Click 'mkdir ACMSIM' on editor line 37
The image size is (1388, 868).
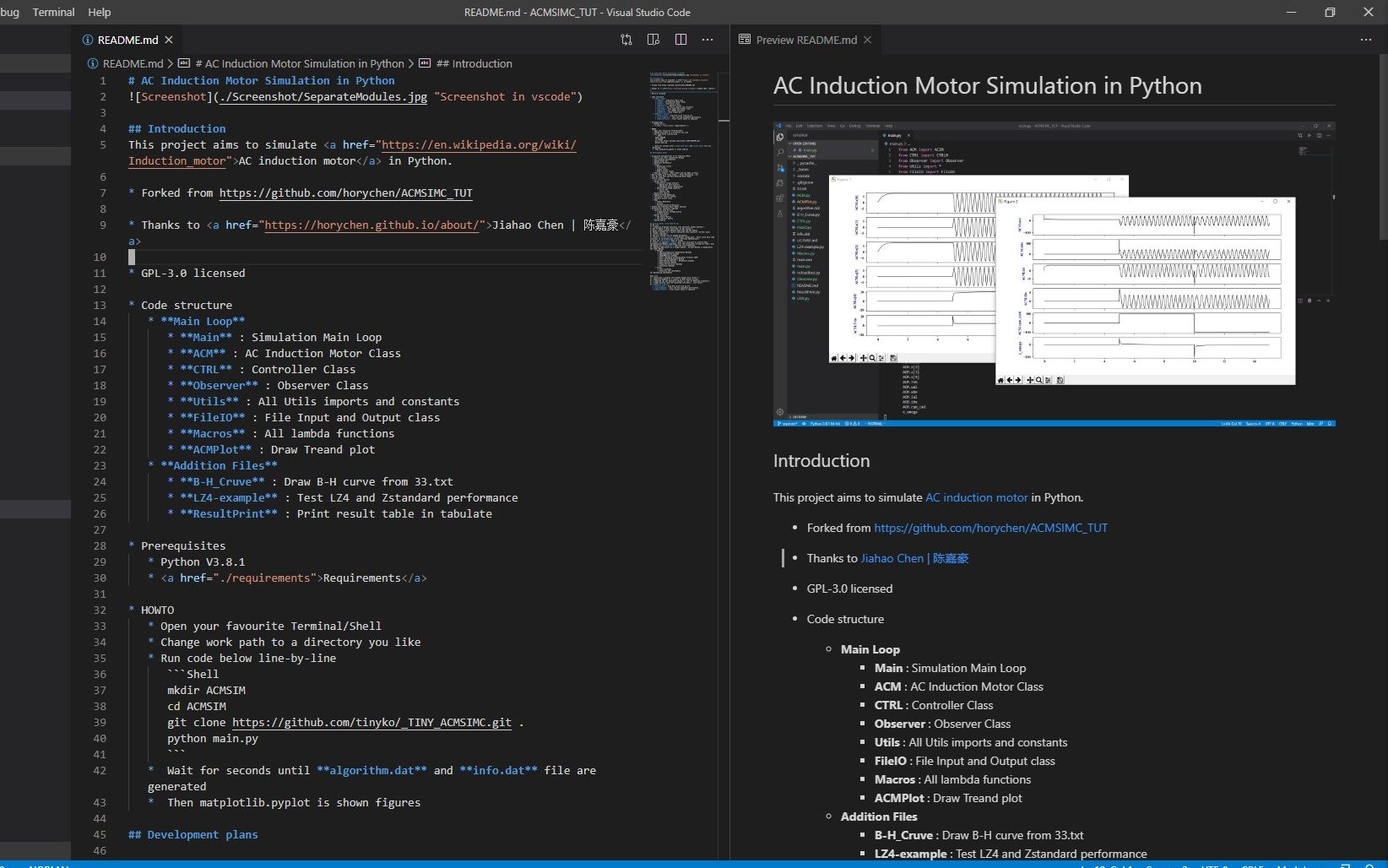tap(206, 690)
